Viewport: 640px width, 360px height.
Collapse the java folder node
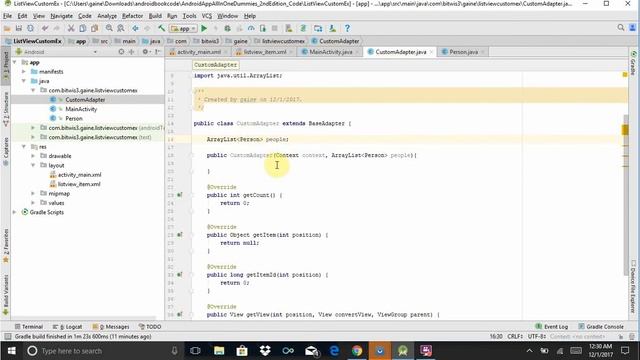click(24, 81)
